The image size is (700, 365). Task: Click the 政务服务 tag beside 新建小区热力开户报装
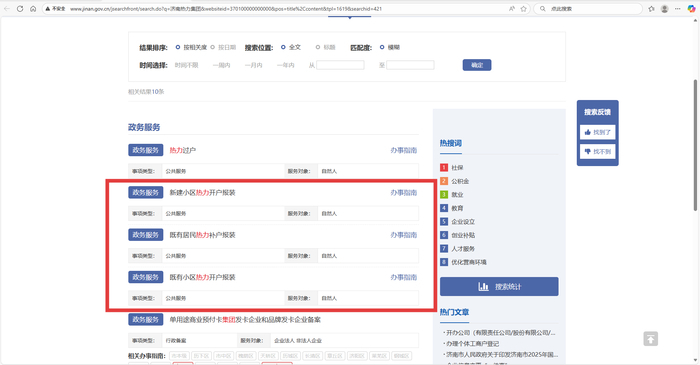coord(146,193)
